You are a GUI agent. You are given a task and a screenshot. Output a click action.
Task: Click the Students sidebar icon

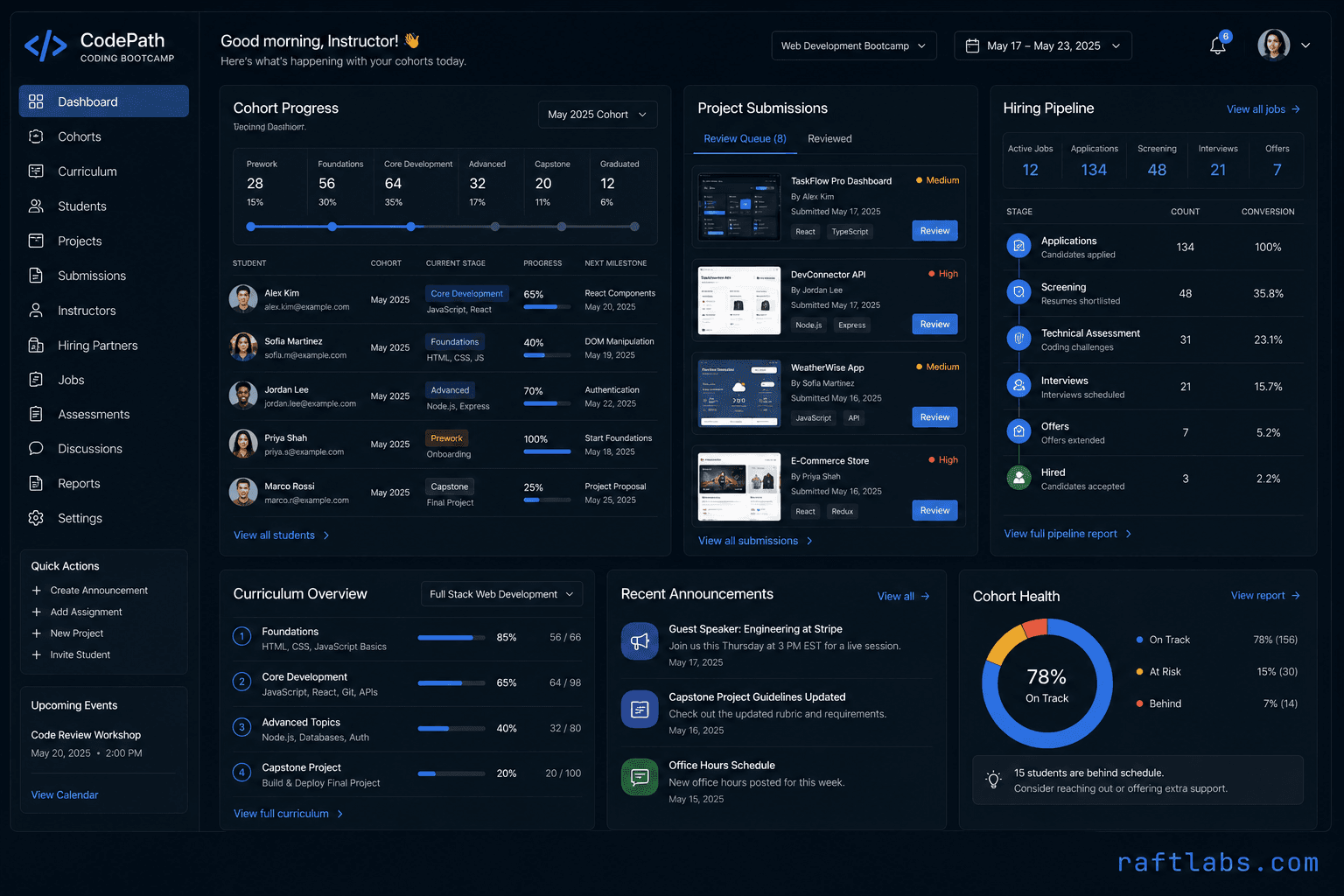(36, 206)
